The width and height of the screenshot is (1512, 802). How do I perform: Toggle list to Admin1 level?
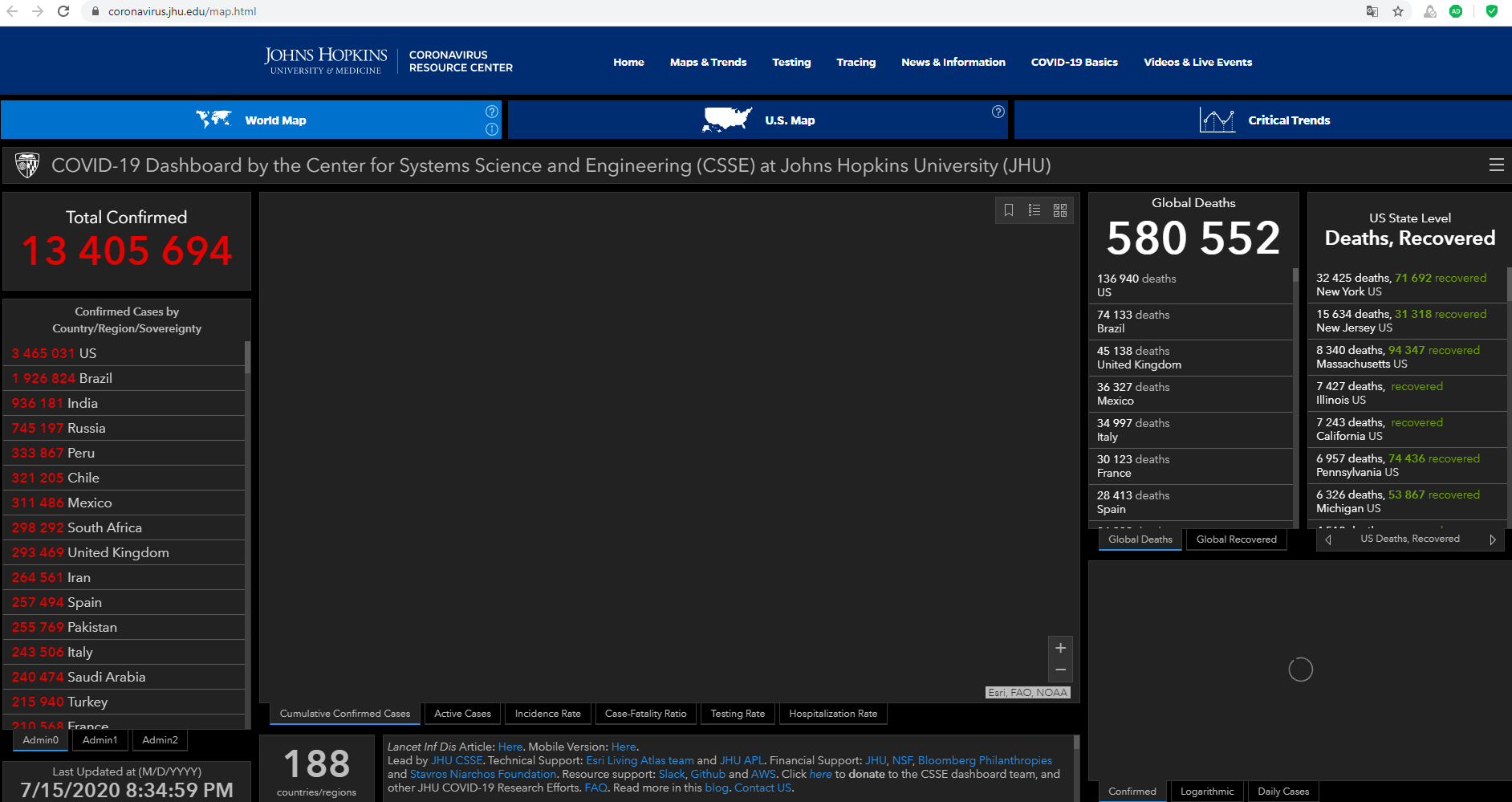(100, 740)
